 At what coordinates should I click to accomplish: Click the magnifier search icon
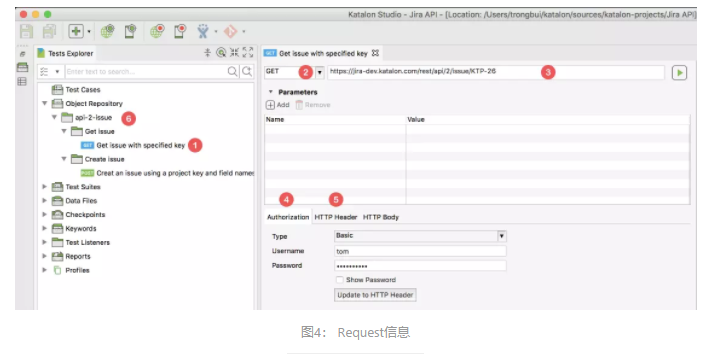[232, 71]
